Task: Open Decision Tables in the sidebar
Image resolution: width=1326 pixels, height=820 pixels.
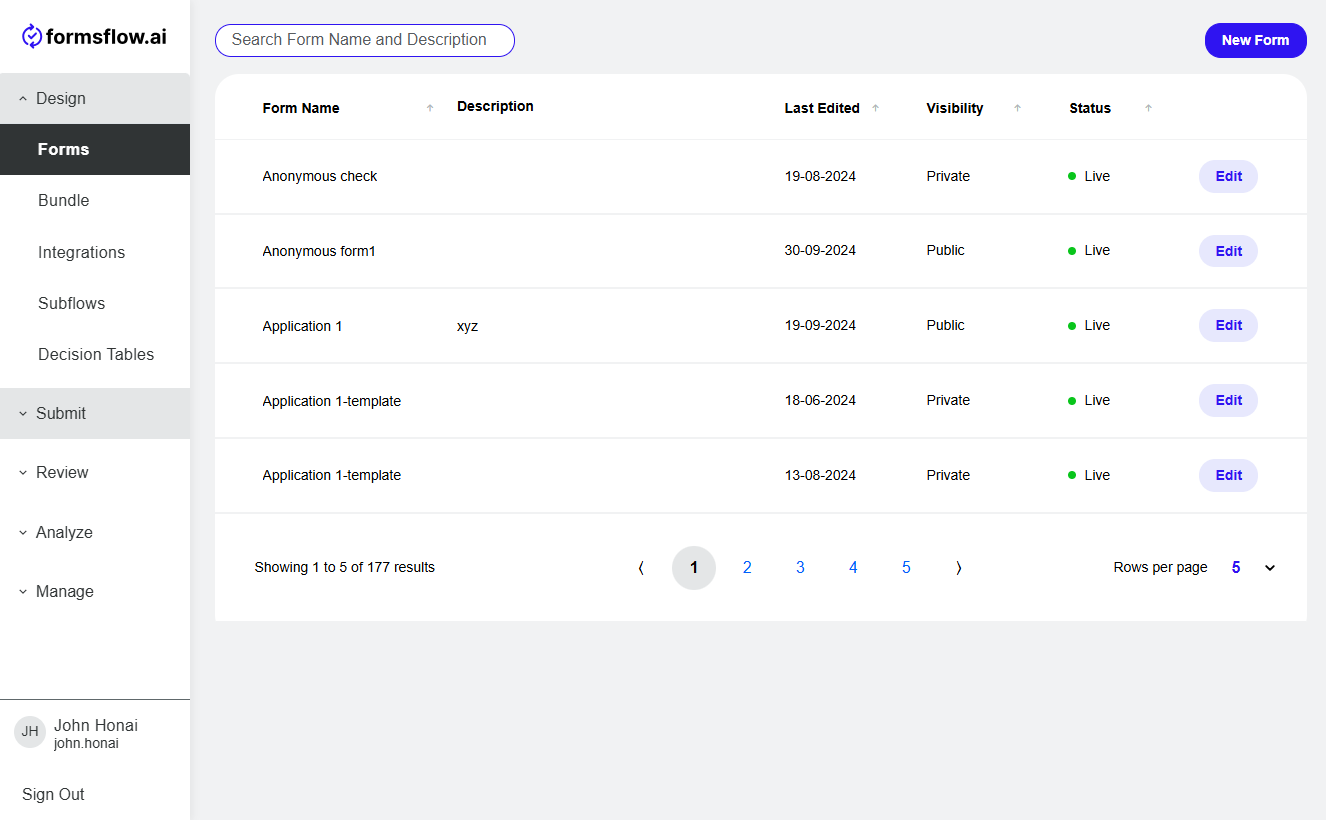Action: pos(95,354)
